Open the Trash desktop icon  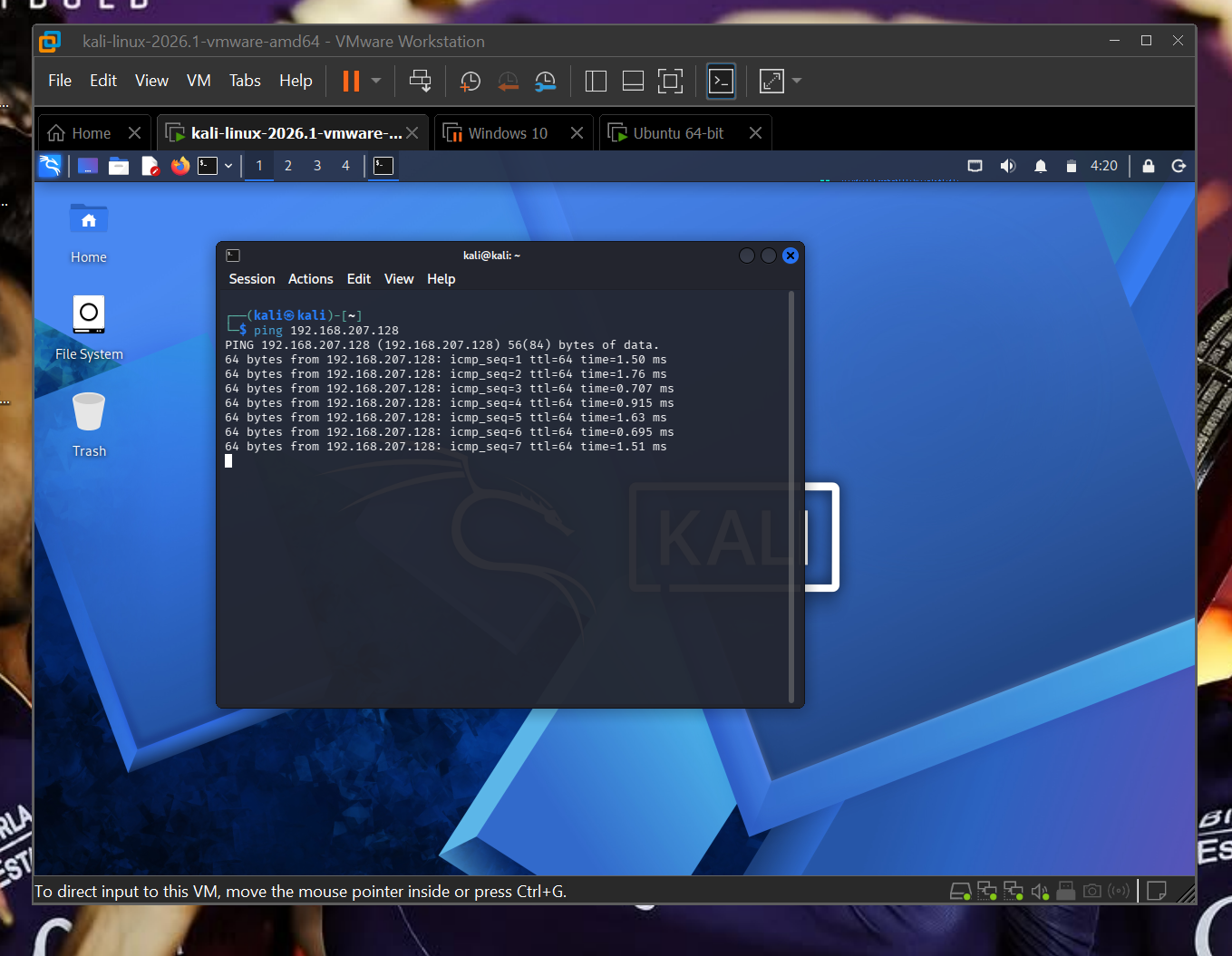[x=89, y=425]
